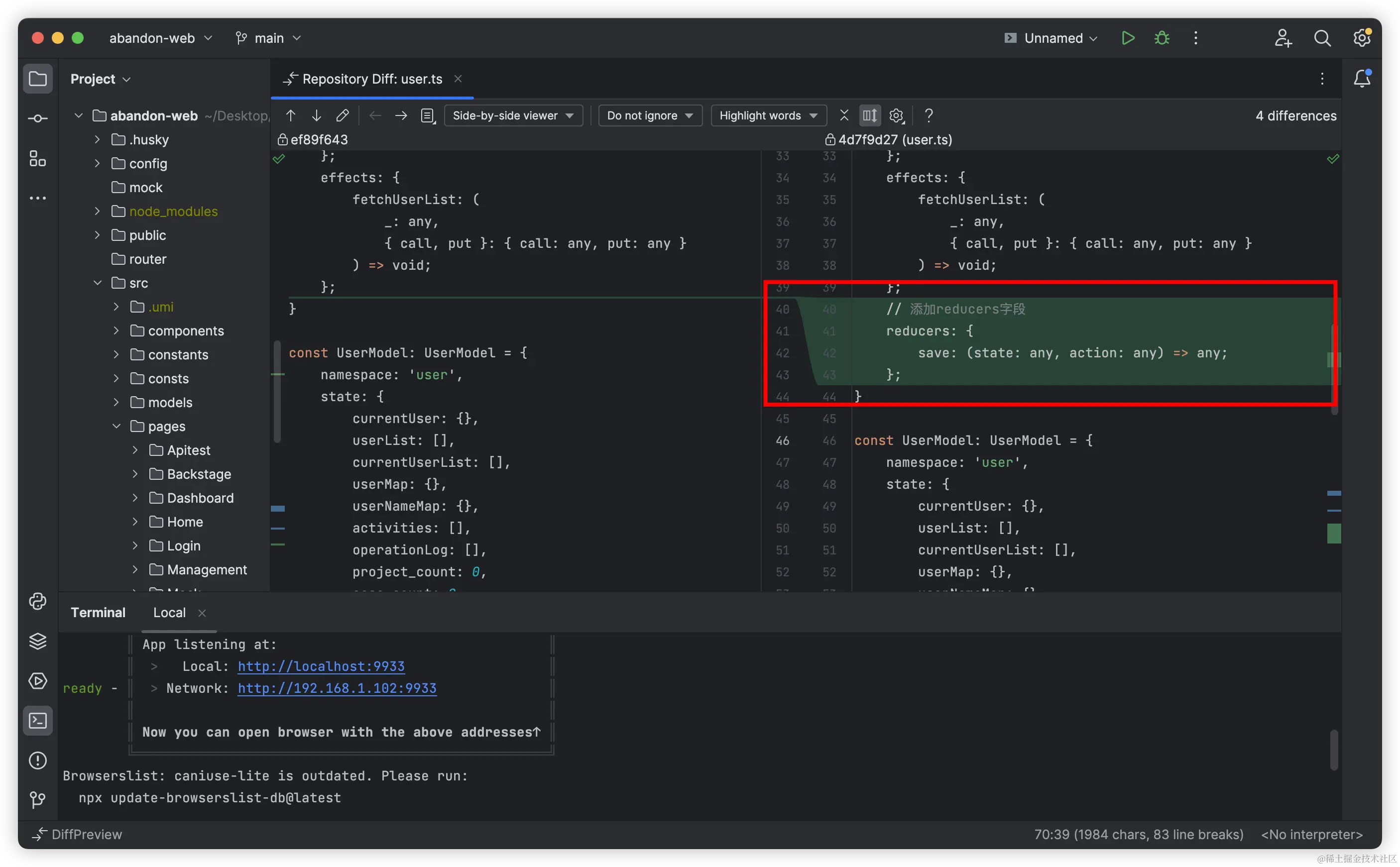The height and width of the screenshot is (867, 1400).
Task: Open the Problems tool window icon
Action: [38, 760]
